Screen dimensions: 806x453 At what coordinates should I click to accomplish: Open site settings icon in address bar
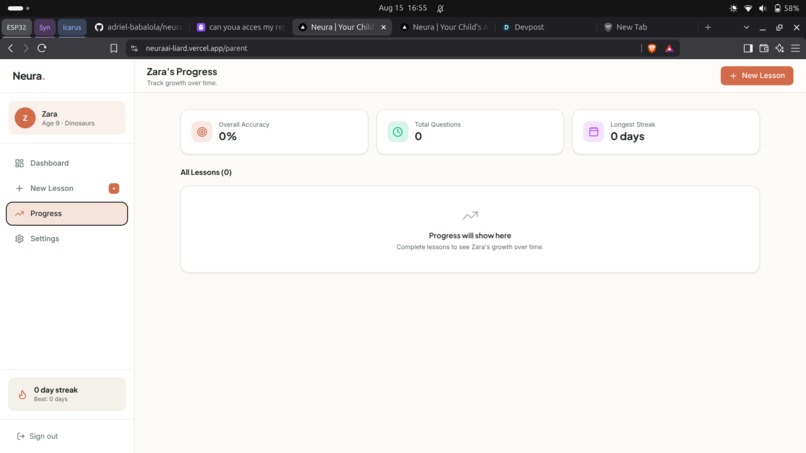tap(134, 48)
